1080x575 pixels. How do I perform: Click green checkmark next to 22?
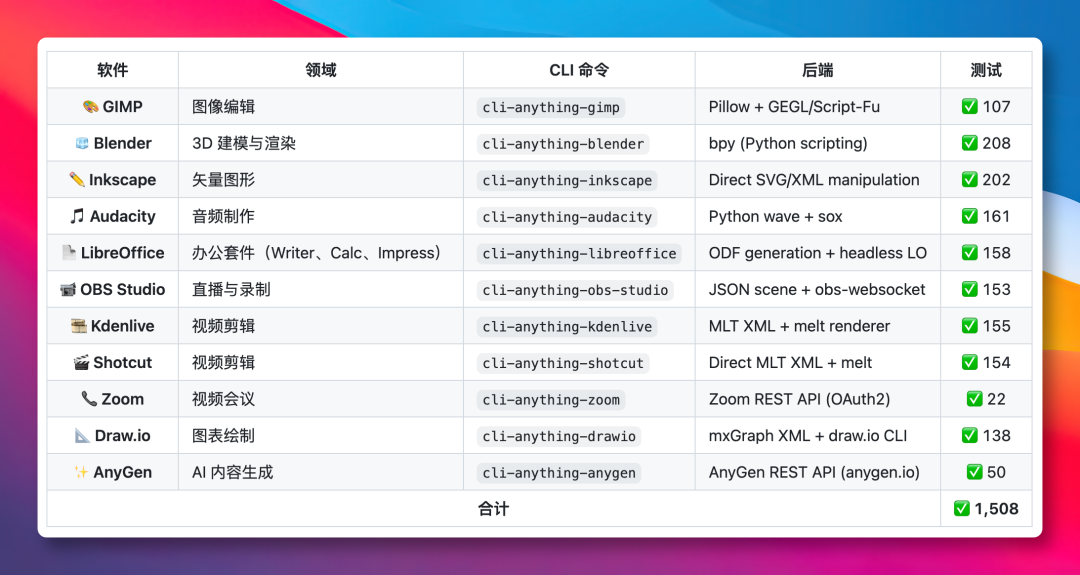click(x=975, y=399)
